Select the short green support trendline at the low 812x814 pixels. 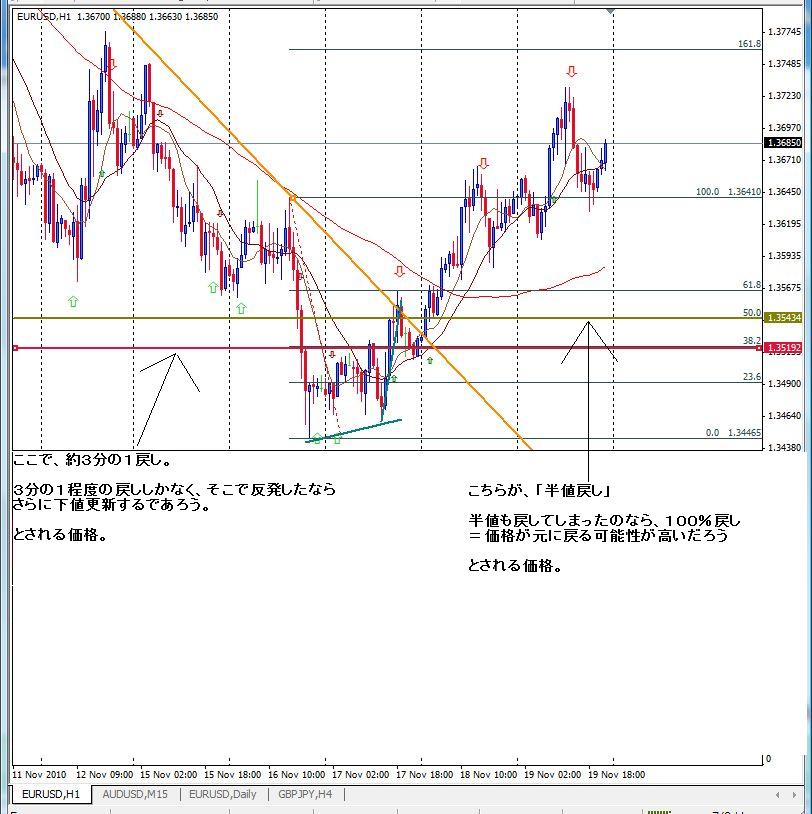pos(354,431)
